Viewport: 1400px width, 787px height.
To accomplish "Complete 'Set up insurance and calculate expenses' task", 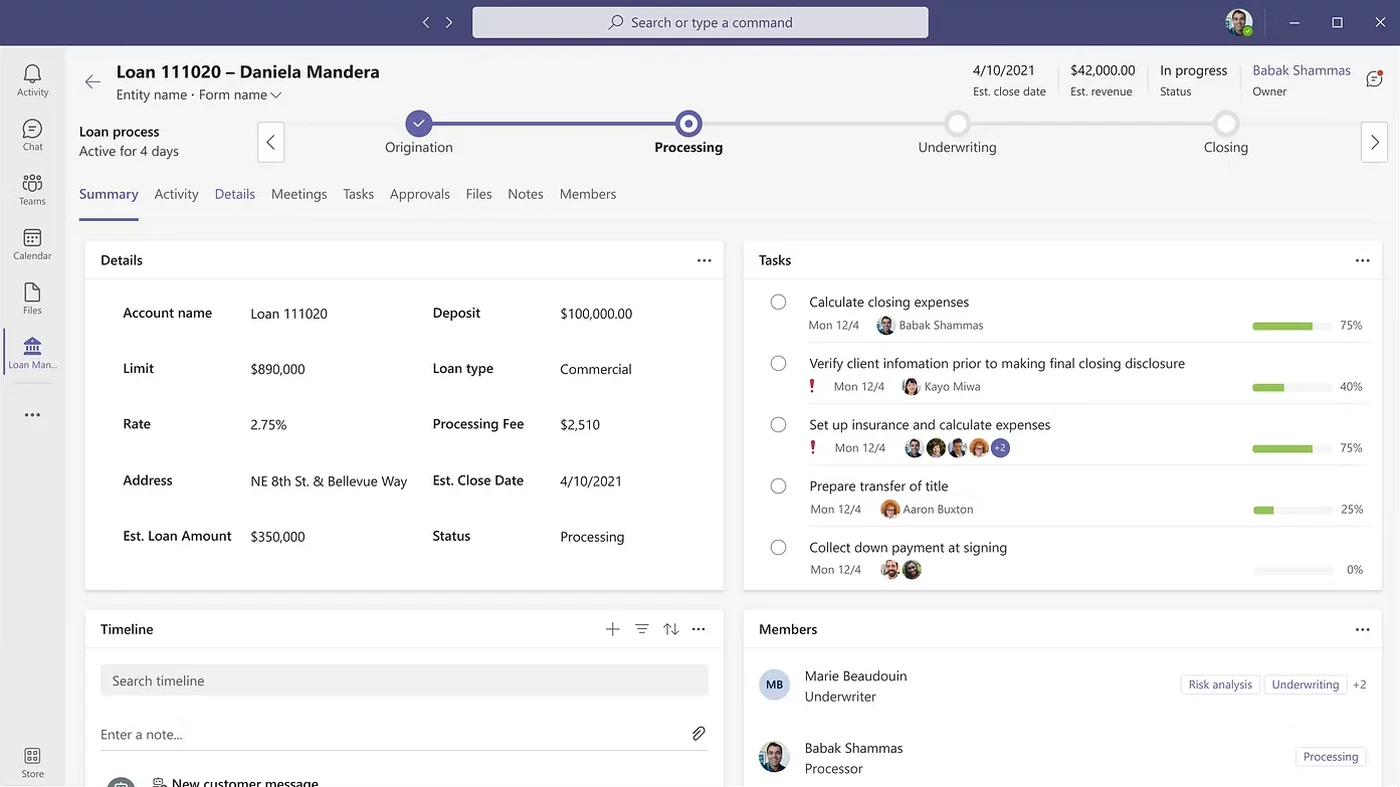I will pos(778,425).
